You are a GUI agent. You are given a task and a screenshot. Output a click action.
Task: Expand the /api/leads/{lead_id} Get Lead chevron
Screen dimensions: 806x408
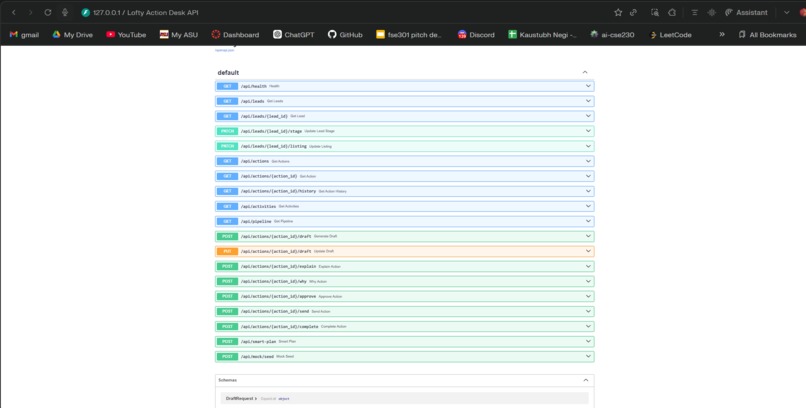point(588,116)
